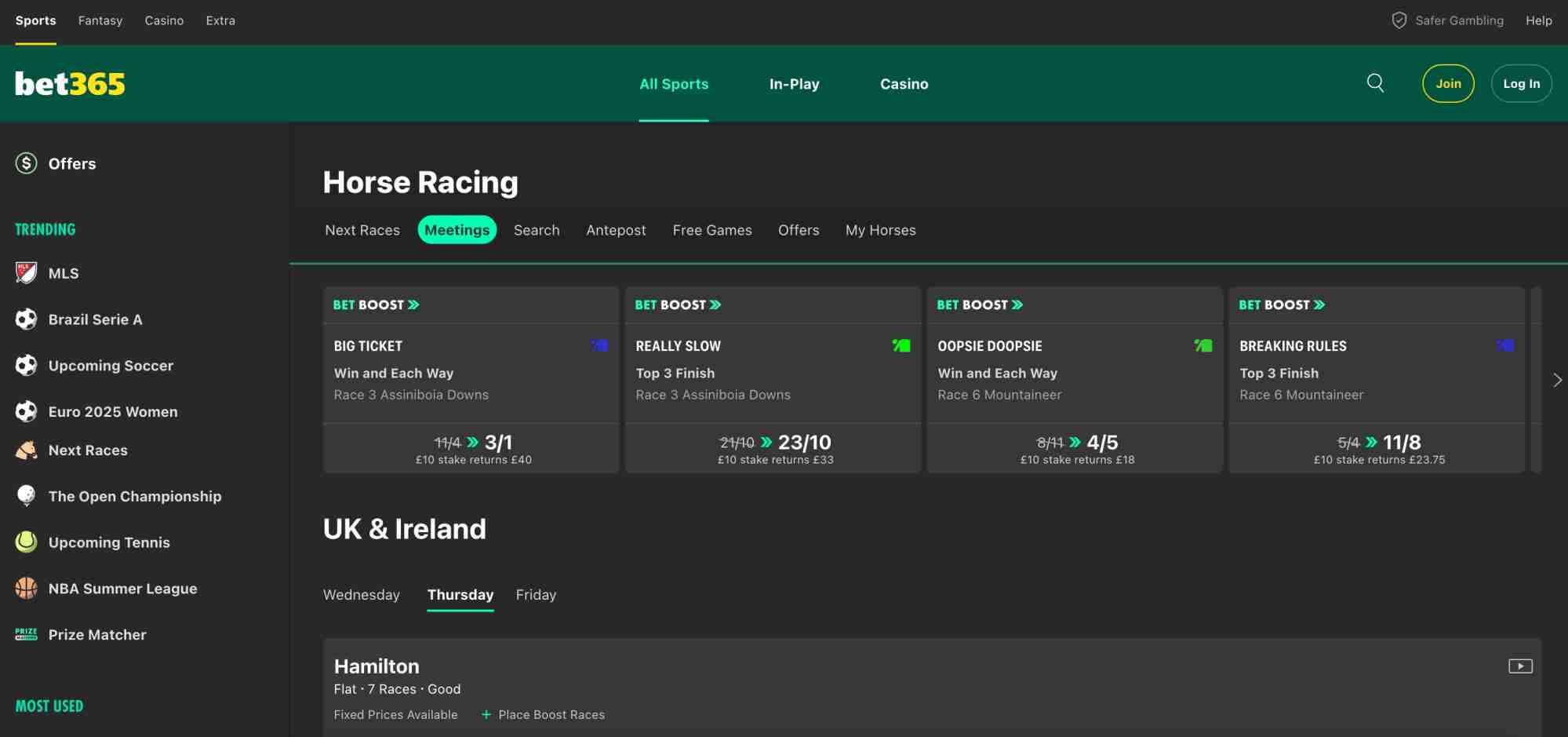Click the search magnifier icon

tap(1375, 83)
